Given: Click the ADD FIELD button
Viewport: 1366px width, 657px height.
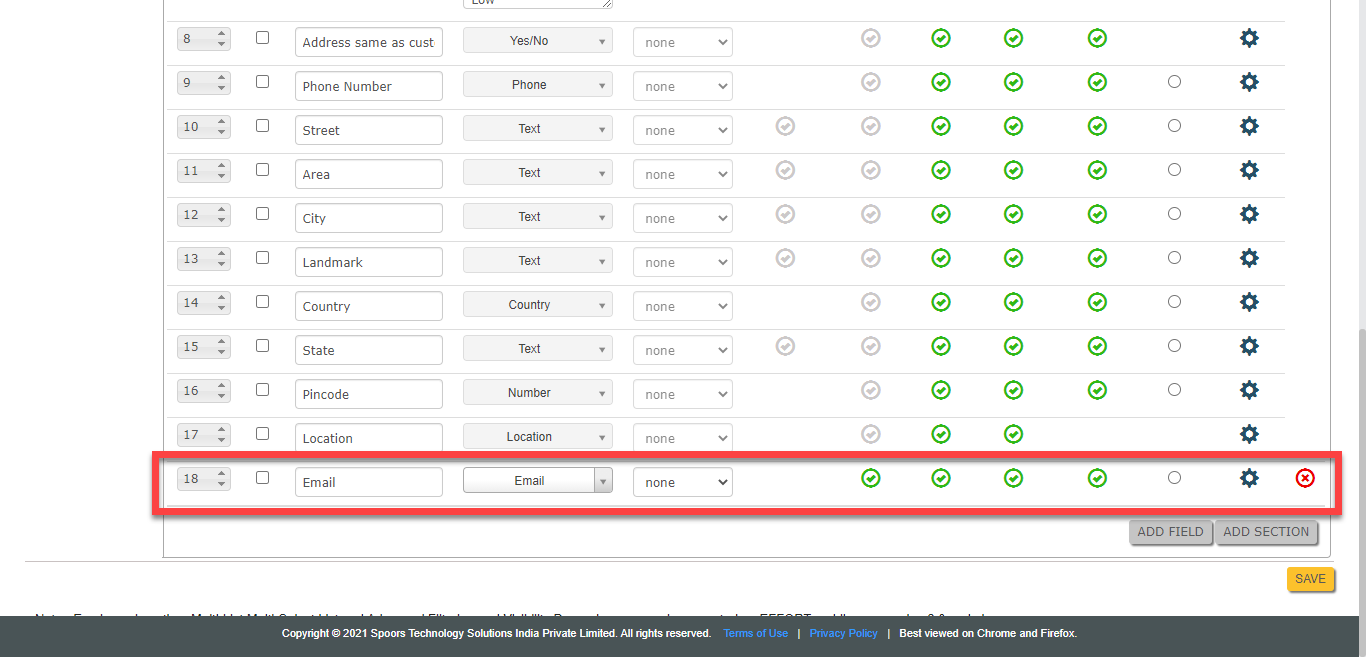Looking at the screenshot, I should coord(1170,532).
